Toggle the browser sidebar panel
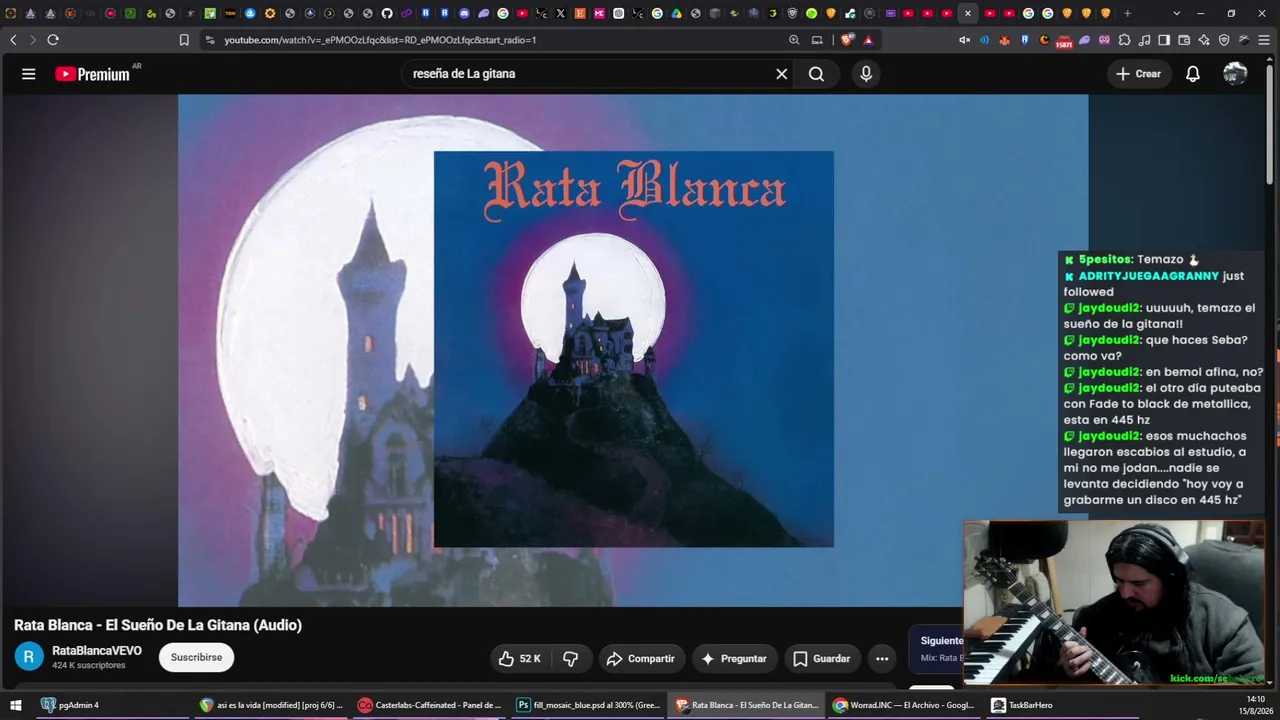 pos(1164,40)
